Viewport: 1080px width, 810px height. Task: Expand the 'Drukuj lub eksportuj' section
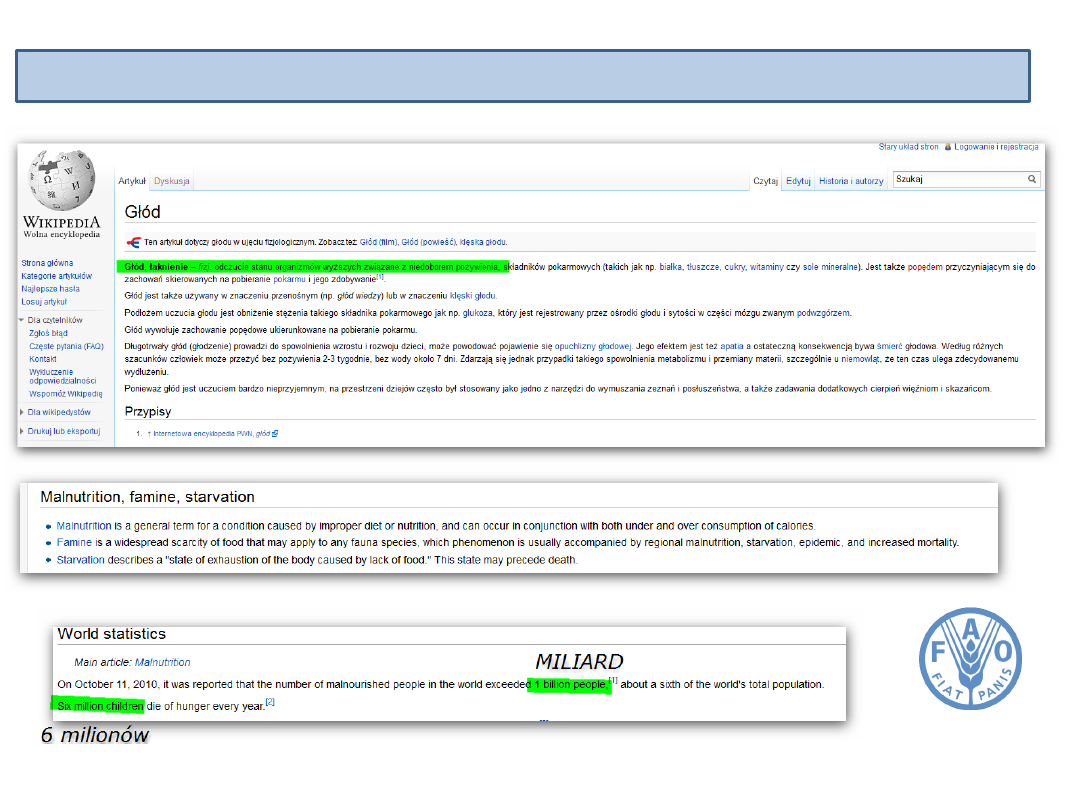pyautogui.click(x=22, y=431)
